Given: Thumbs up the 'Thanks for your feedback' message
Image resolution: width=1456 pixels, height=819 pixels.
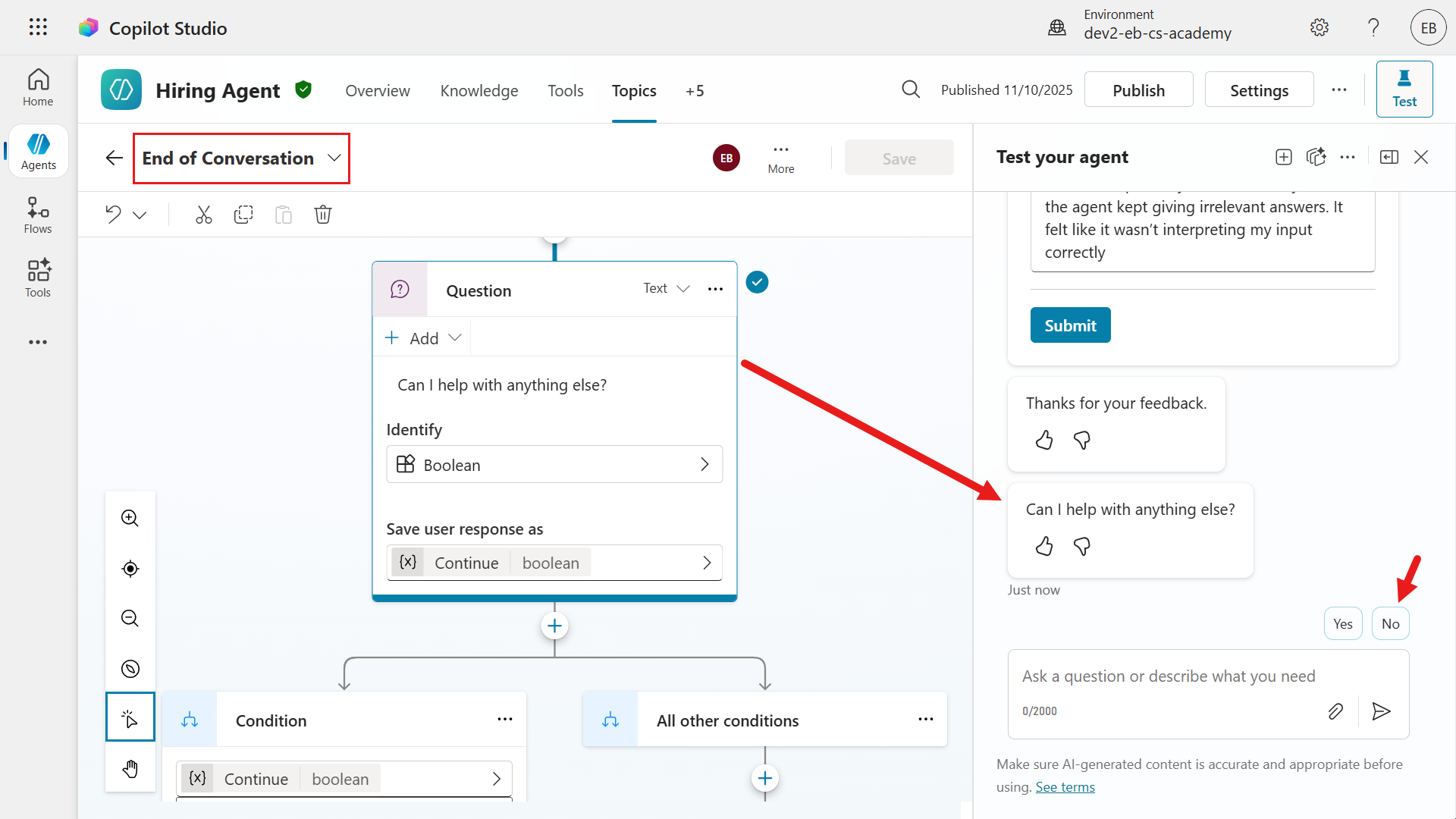Looking at the screenshot, I should (x=1044, y=441).
